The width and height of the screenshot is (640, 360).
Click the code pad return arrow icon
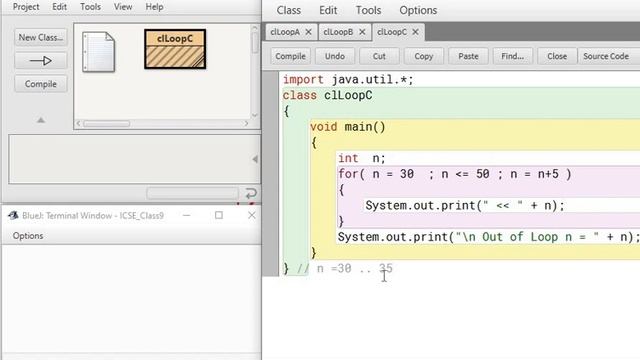pyautogui.click(x=251, y=193)
